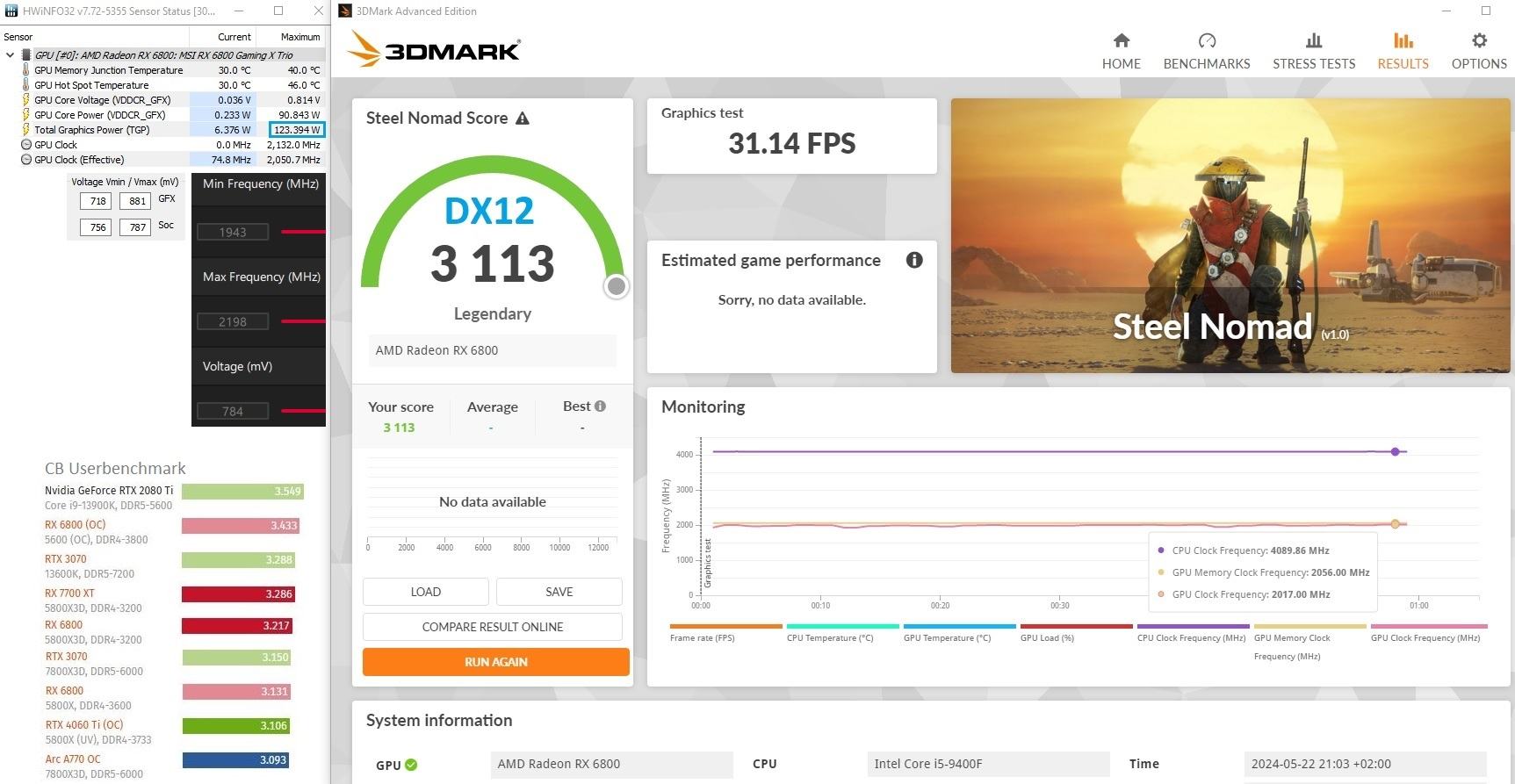Click the home house icon
Screen dimensions: 1515x784
[x=1121, y=40]
